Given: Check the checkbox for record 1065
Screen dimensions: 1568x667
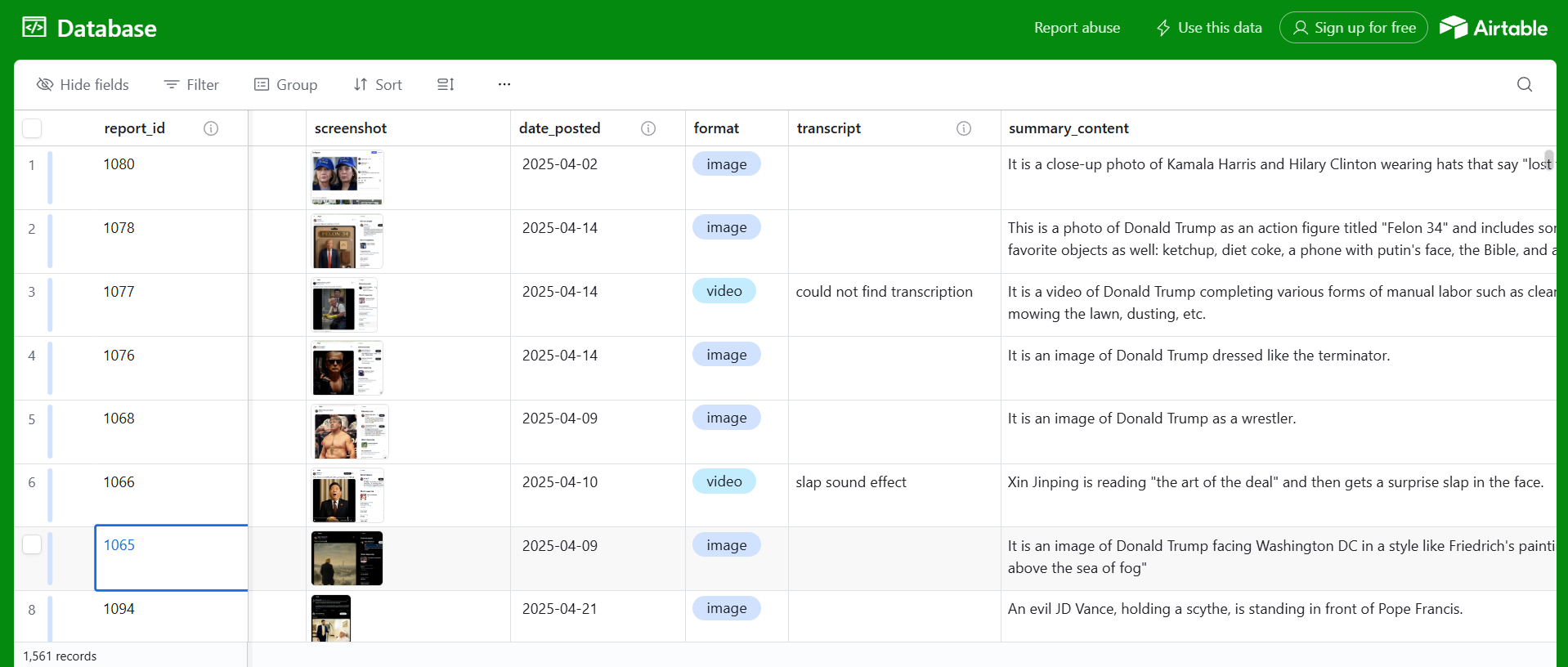Looking at the screenshot, I should tap(32, 544).
